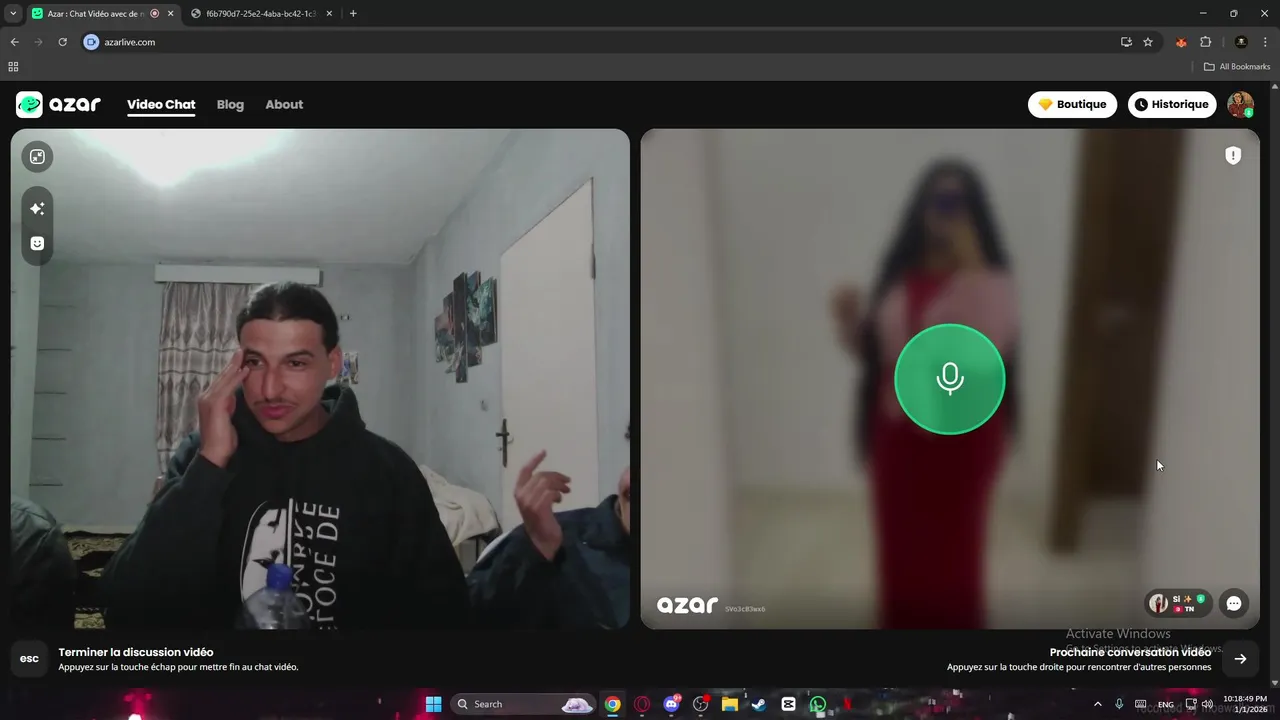Open the volume speaker tray icon

tap(1207, 704)
